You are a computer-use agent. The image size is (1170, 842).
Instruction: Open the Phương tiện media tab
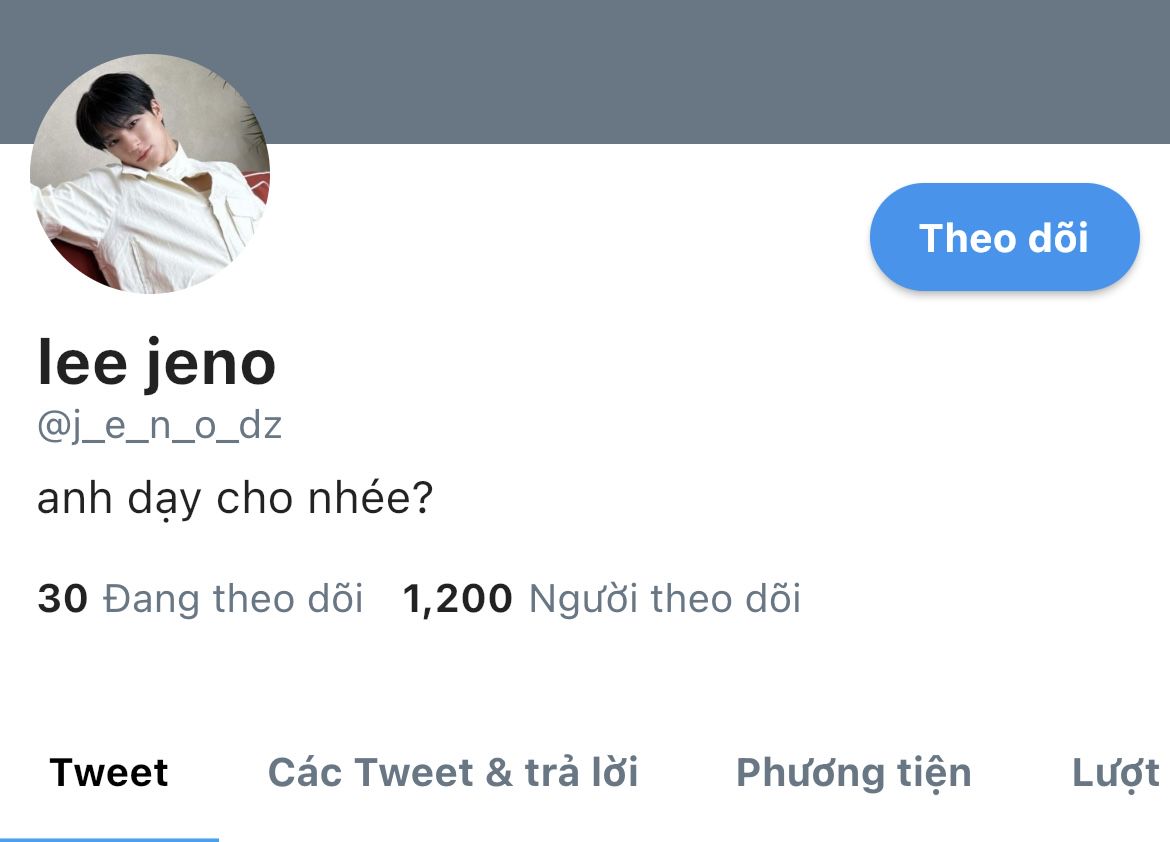tap(854, 773)
